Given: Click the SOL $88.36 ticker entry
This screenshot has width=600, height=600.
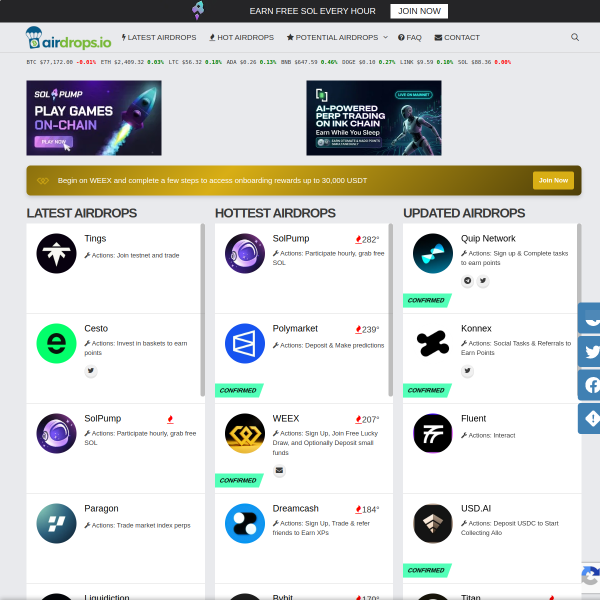Looking at the screenshot, I should pyautogui.click(x=484, y=62).
